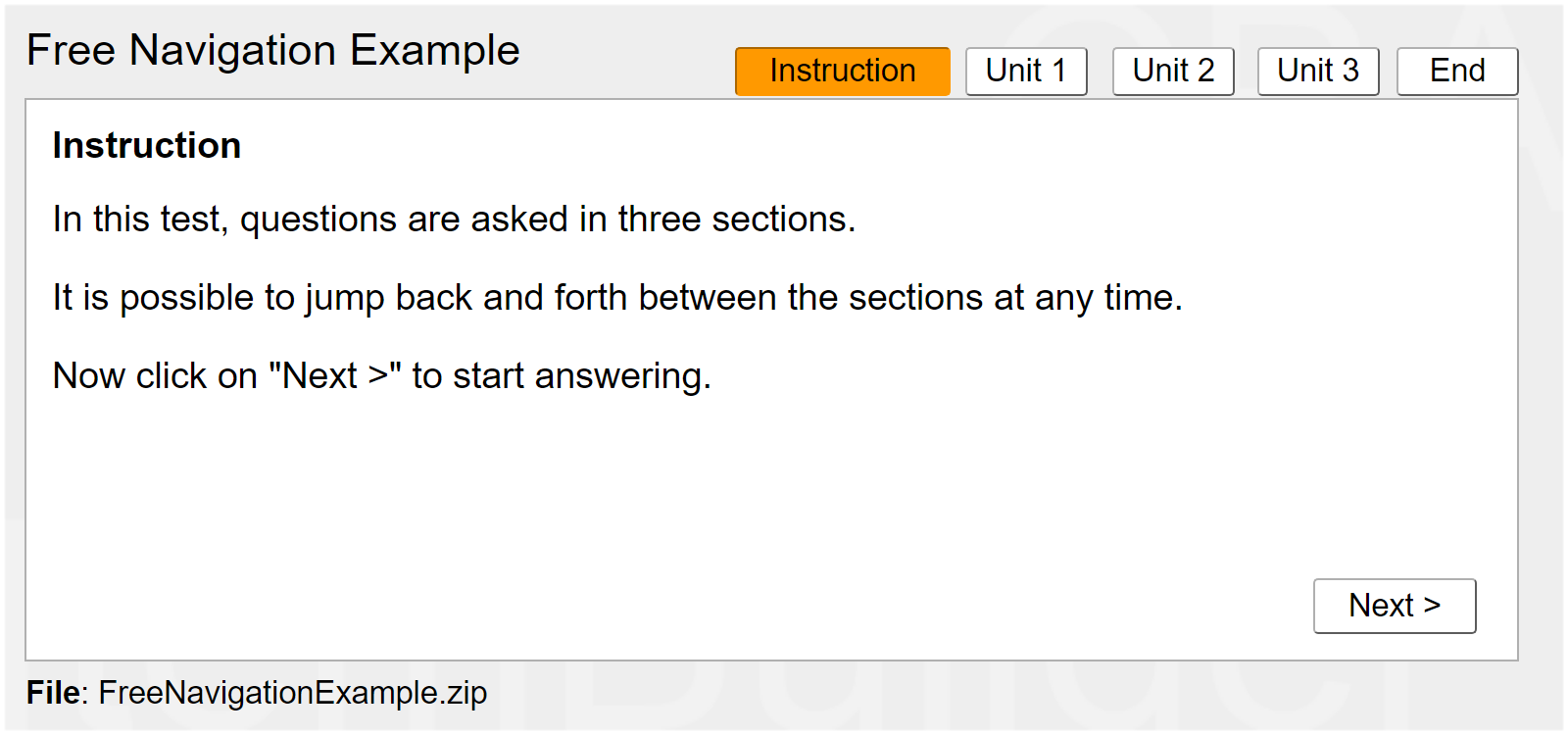This screenshot has height=735, width=1568.
Task: Click the words "three sections" in the first sentence
Action: point(736,219)
